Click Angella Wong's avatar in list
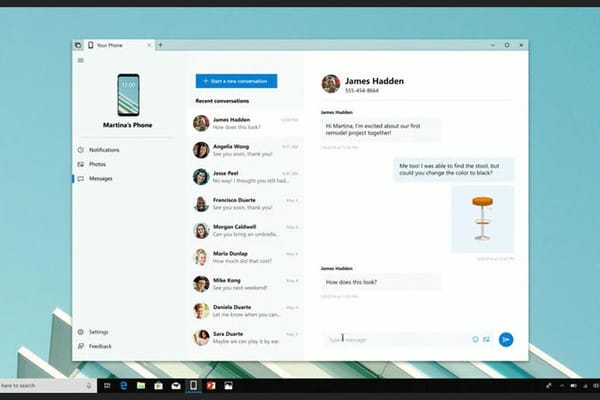Viewport: 600px width, 400px height. 201,150
